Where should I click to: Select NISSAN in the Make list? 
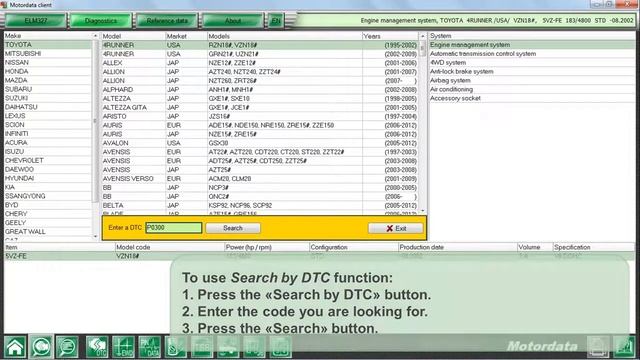(x=48, y=62)
